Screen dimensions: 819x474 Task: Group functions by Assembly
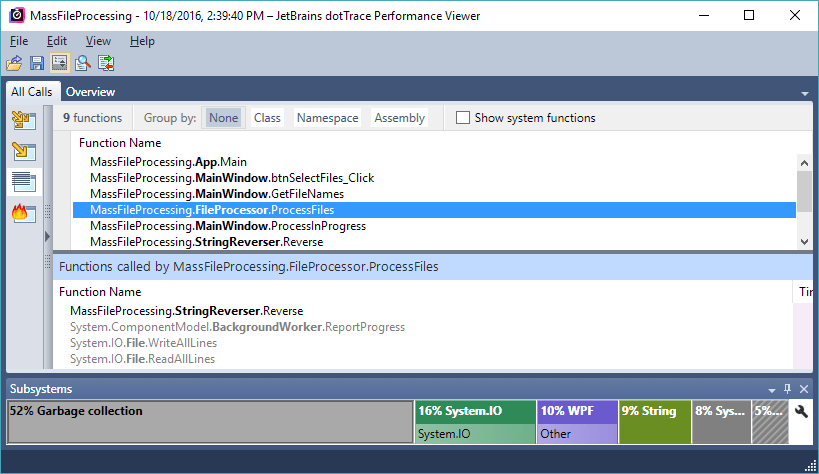pos(400,118)
